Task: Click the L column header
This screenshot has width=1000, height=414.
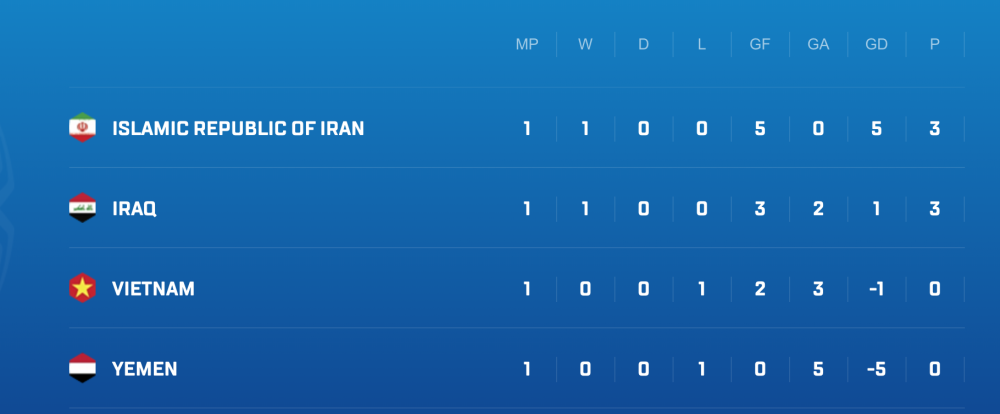Action: [x=701, y=45]
